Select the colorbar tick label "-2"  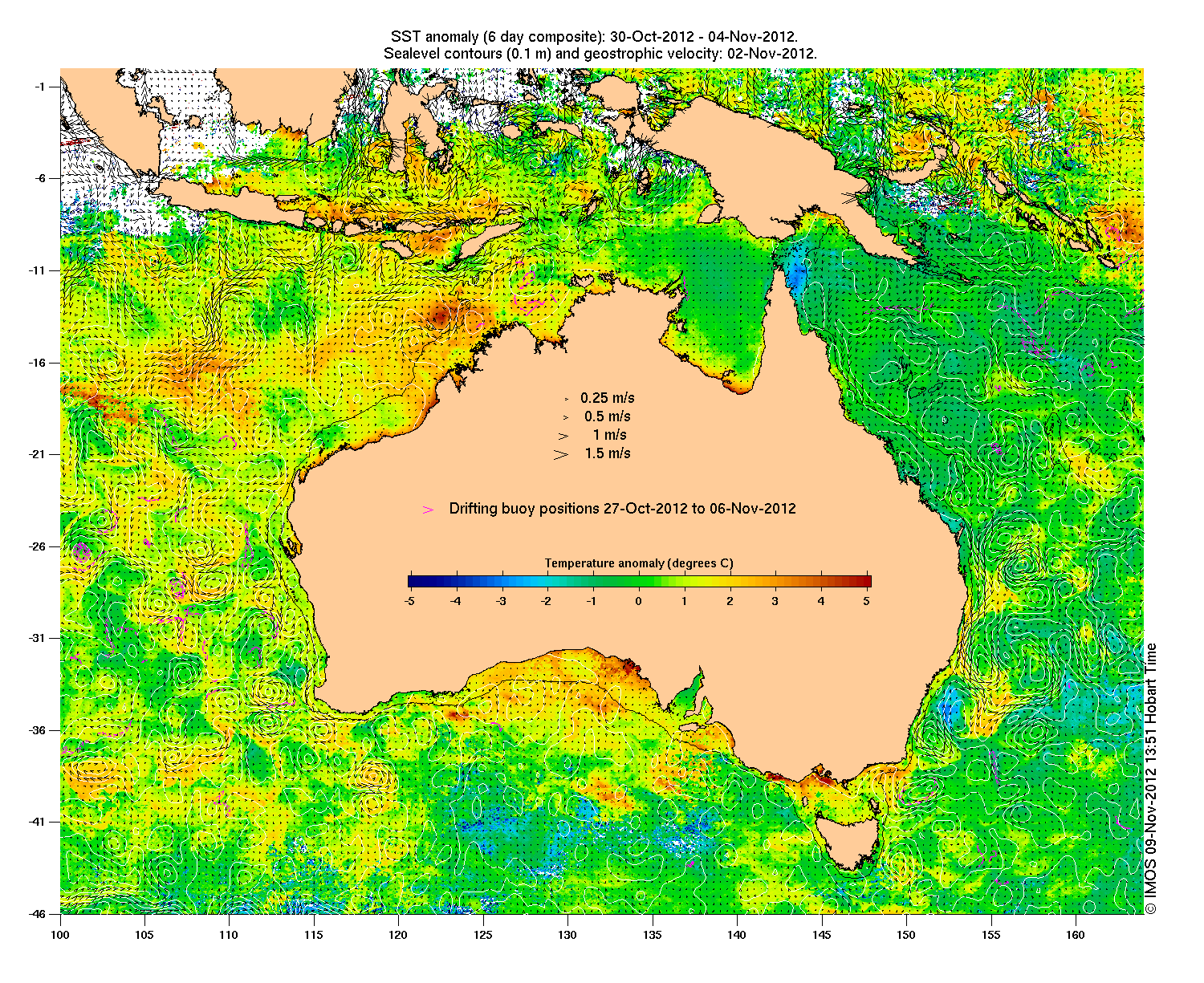click(x=547, y=600)
